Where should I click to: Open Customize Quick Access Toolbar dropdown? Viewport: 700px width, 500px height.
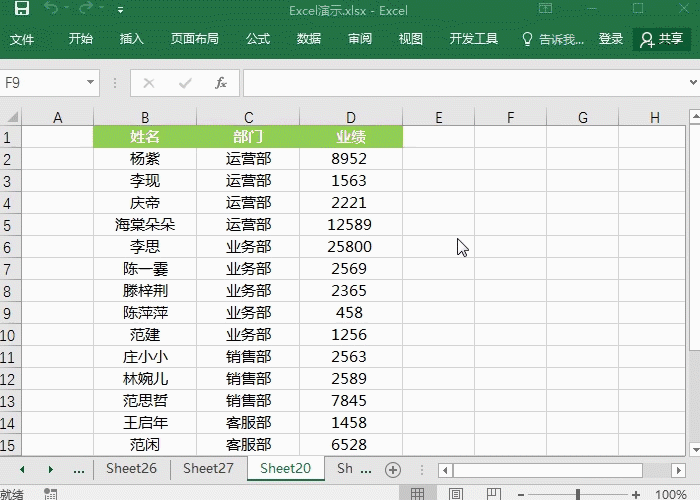121,11
